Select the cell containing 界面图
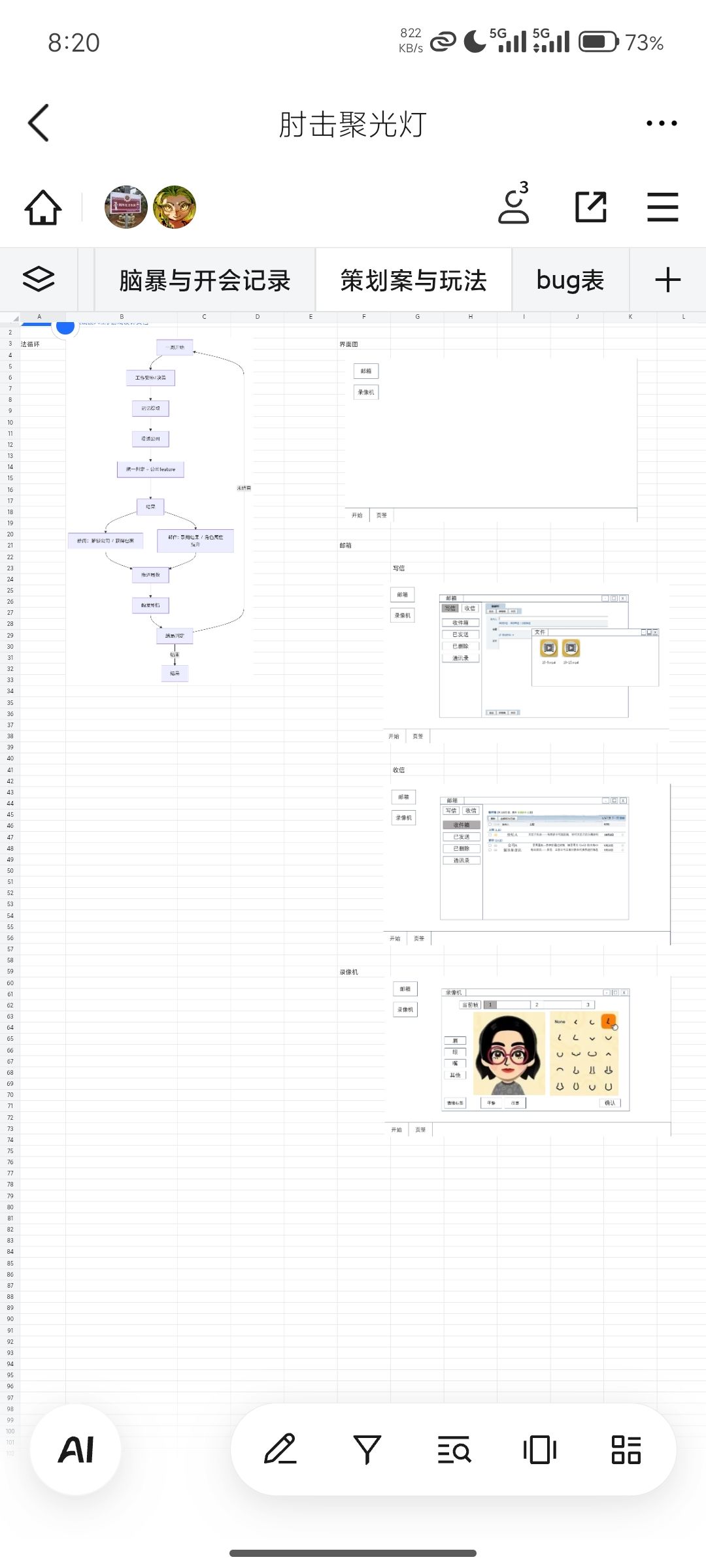 [363, 344]
